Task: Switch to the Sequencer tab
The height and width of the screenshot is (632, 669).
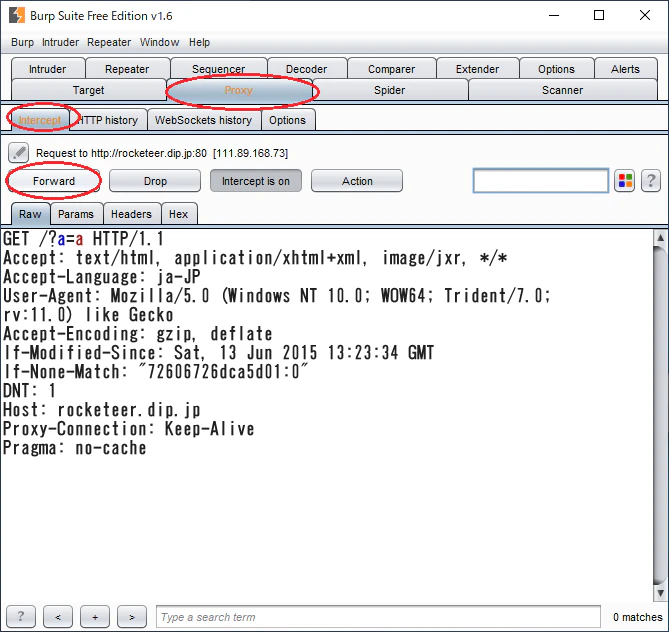Action: (218, 68)
